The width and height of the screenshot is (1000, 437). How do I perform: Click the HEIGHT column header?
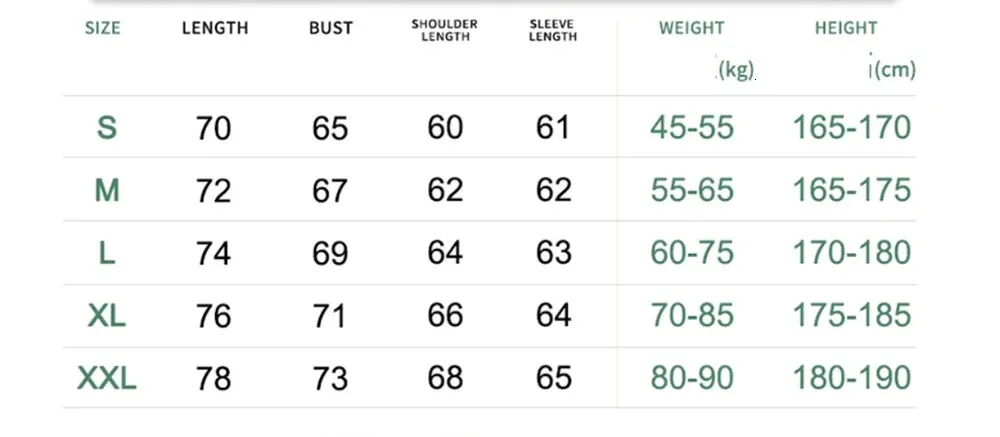[846, 28]
